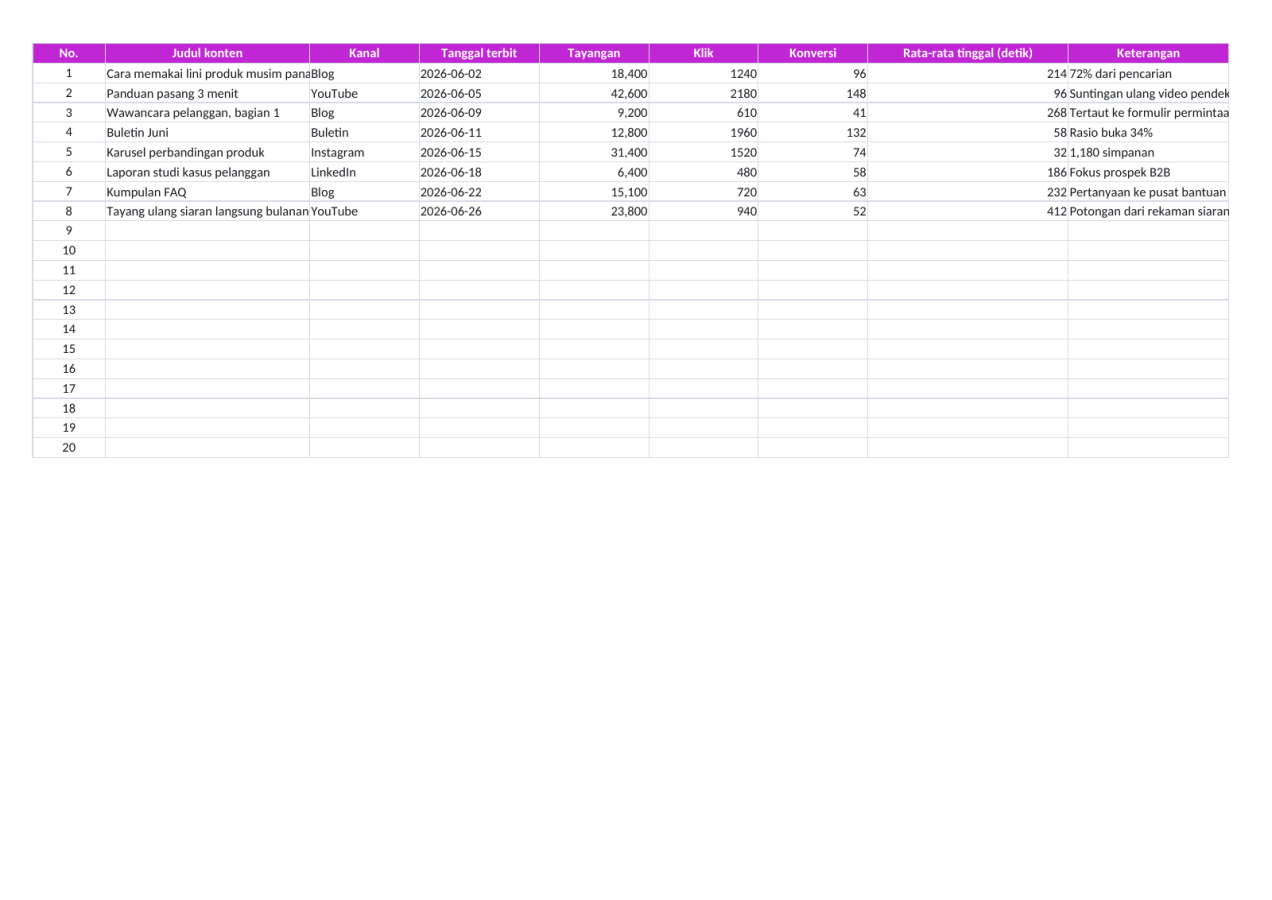Screen dimensions: 1272x900
Task: Click dwell time value "214"
Action: point(967,73)
